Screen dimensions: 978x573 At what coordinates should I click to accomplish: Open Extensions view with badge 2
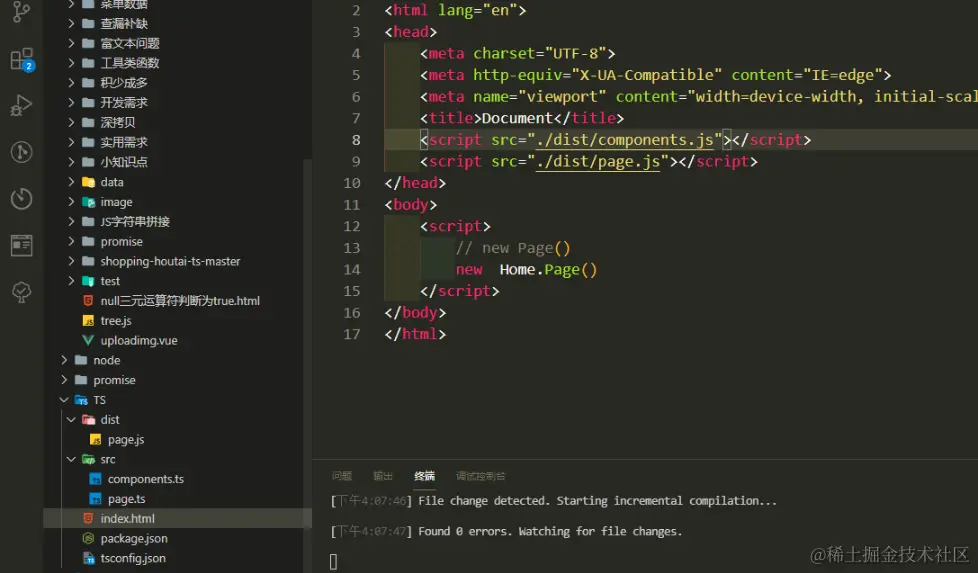click(22, 59)
